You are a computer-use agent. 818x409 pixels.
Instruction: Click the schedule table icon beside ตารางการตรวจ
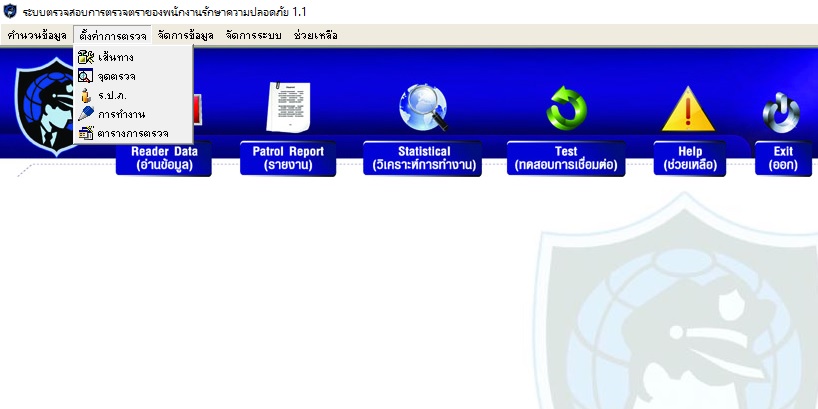coord(86,133)
